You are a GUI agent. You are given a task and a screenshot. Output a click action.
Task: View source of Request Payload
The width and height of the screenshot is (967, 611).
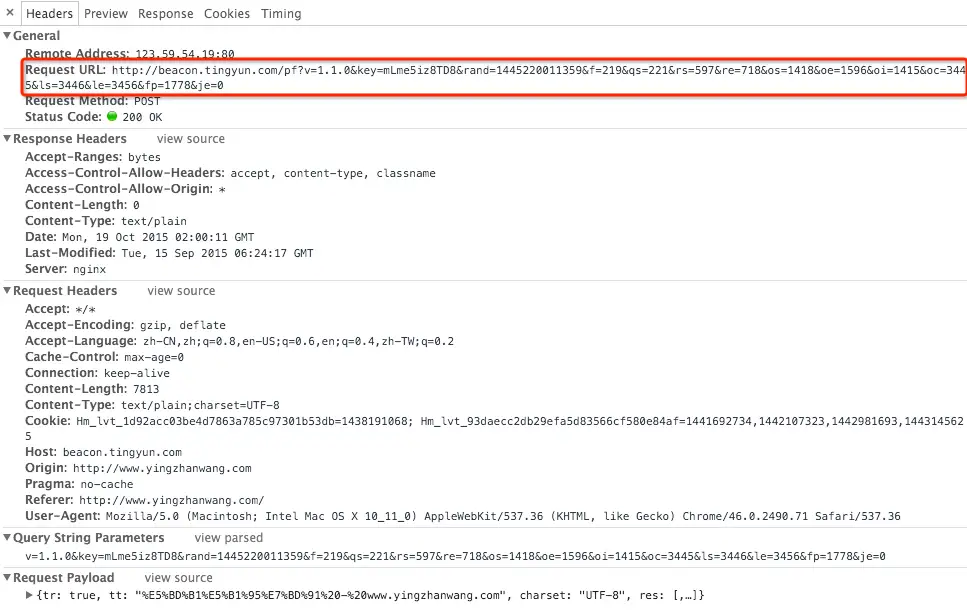coord(178,578)
